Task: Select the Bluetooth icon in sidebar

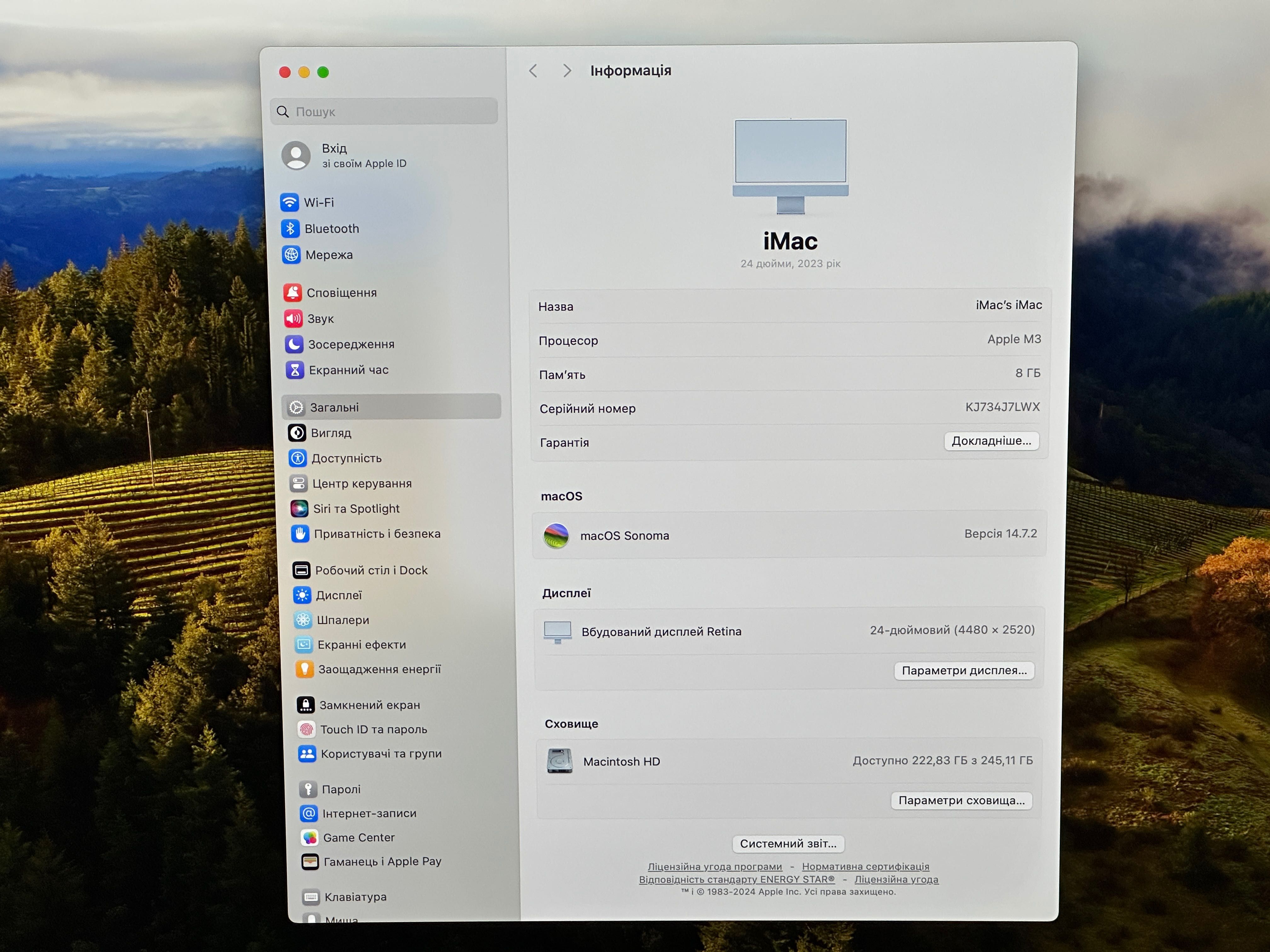Action: coord(290,228)
